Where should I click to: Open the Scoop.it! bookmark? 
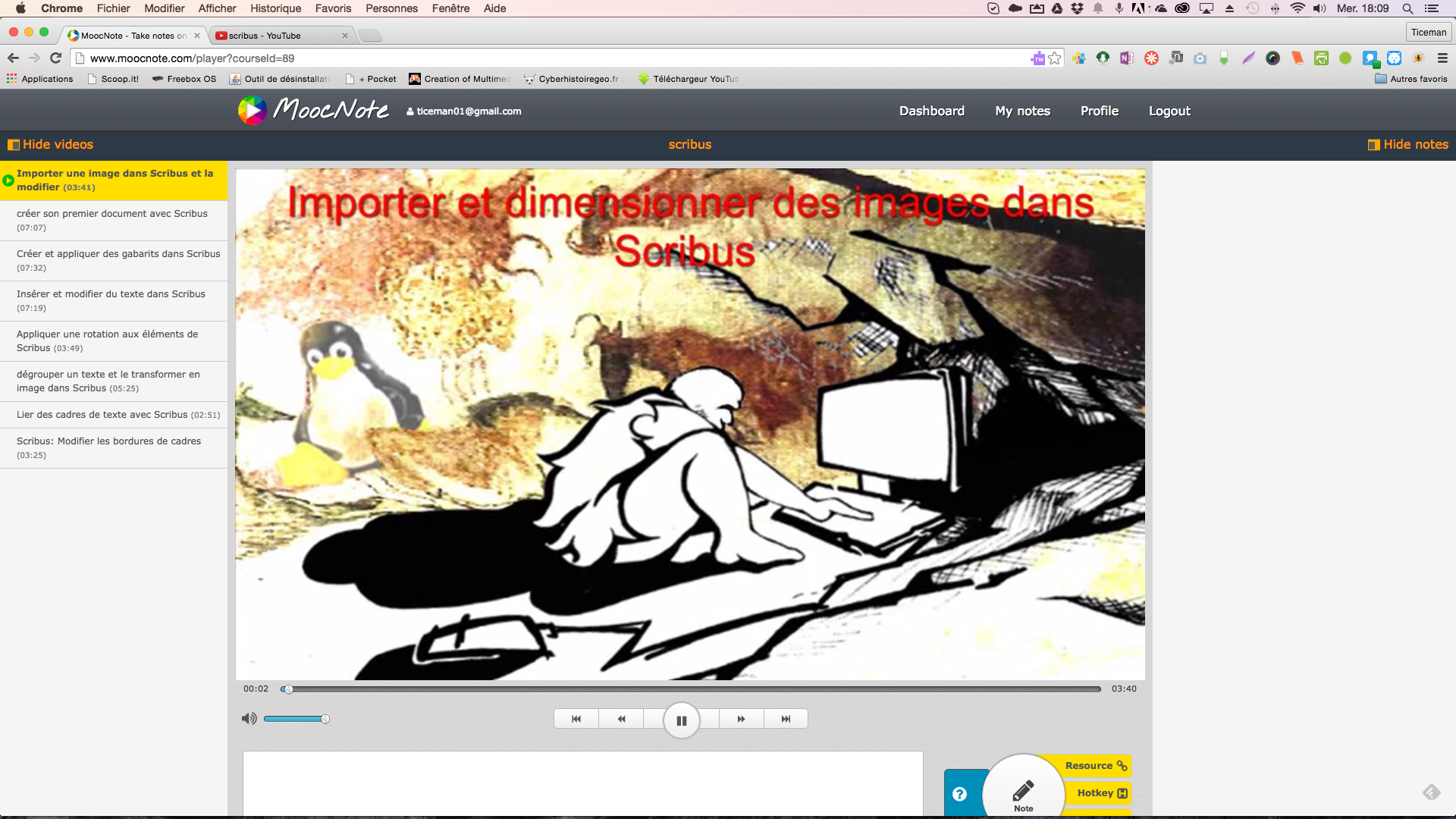pyautogui.click(x=113, y=79)
